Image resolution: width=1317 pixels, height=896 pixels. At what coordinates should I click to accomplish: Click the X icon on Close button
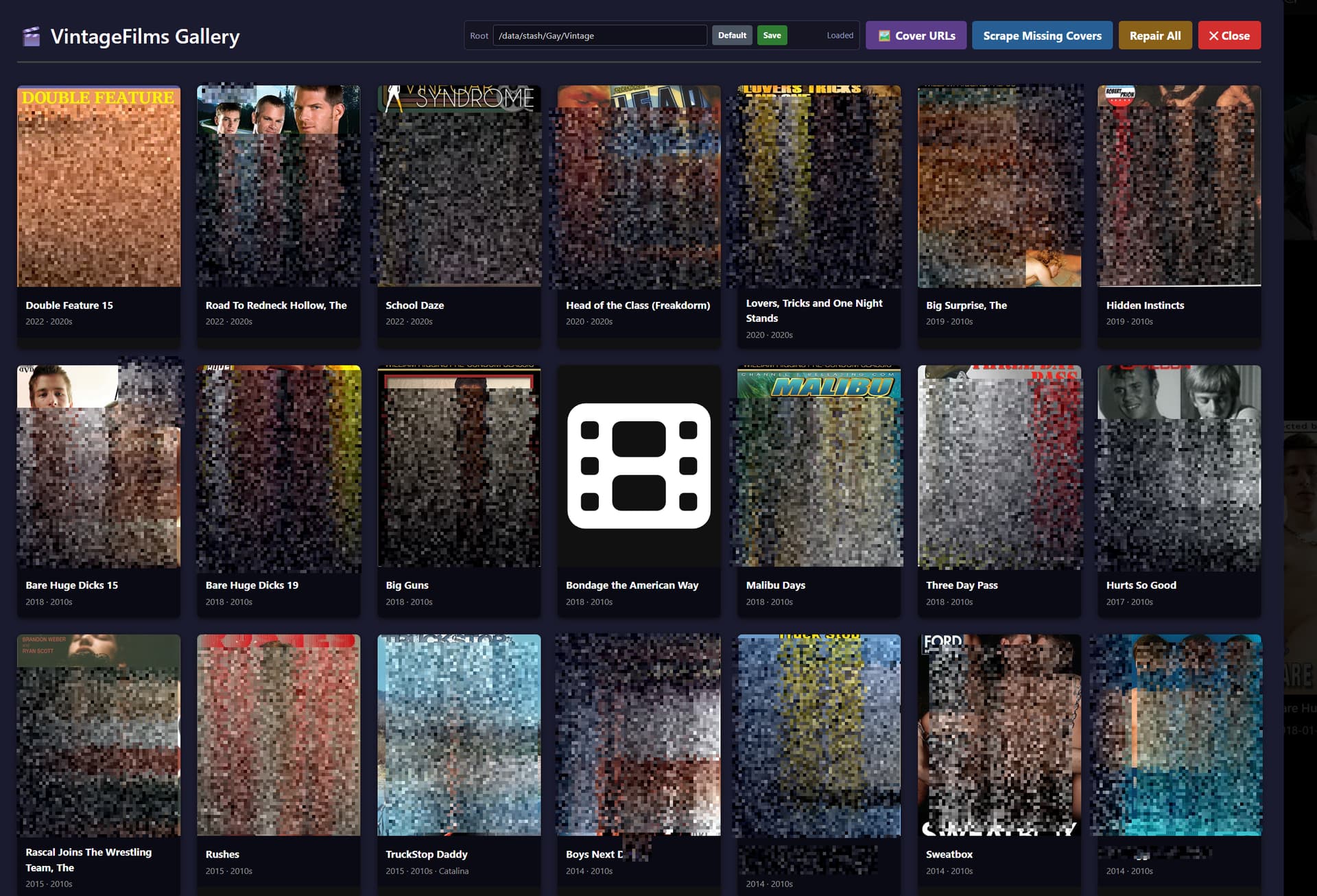coord(1213,36)
